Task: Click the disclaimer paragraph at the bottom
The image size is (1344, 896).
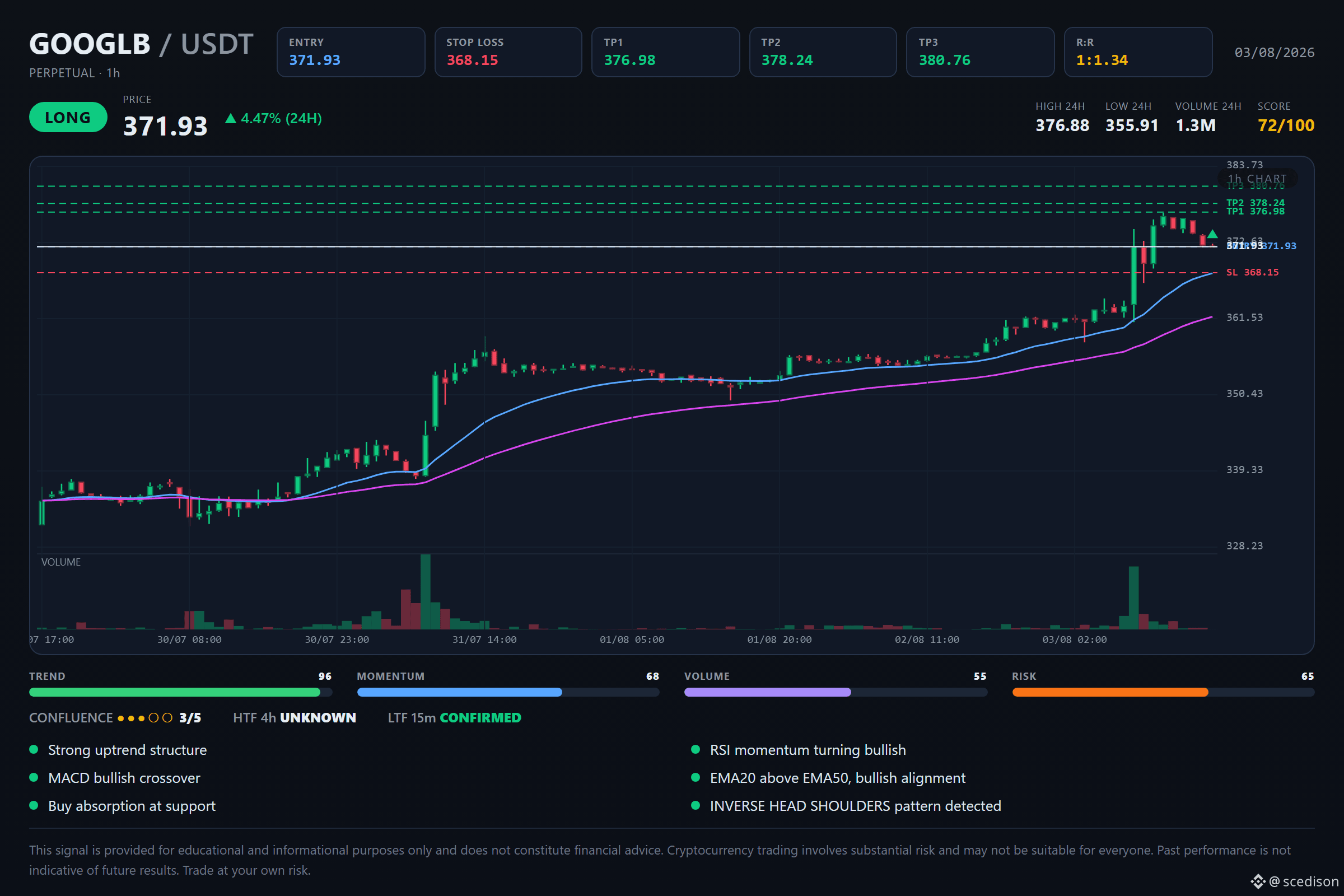Action: click(x=660, y=860)
